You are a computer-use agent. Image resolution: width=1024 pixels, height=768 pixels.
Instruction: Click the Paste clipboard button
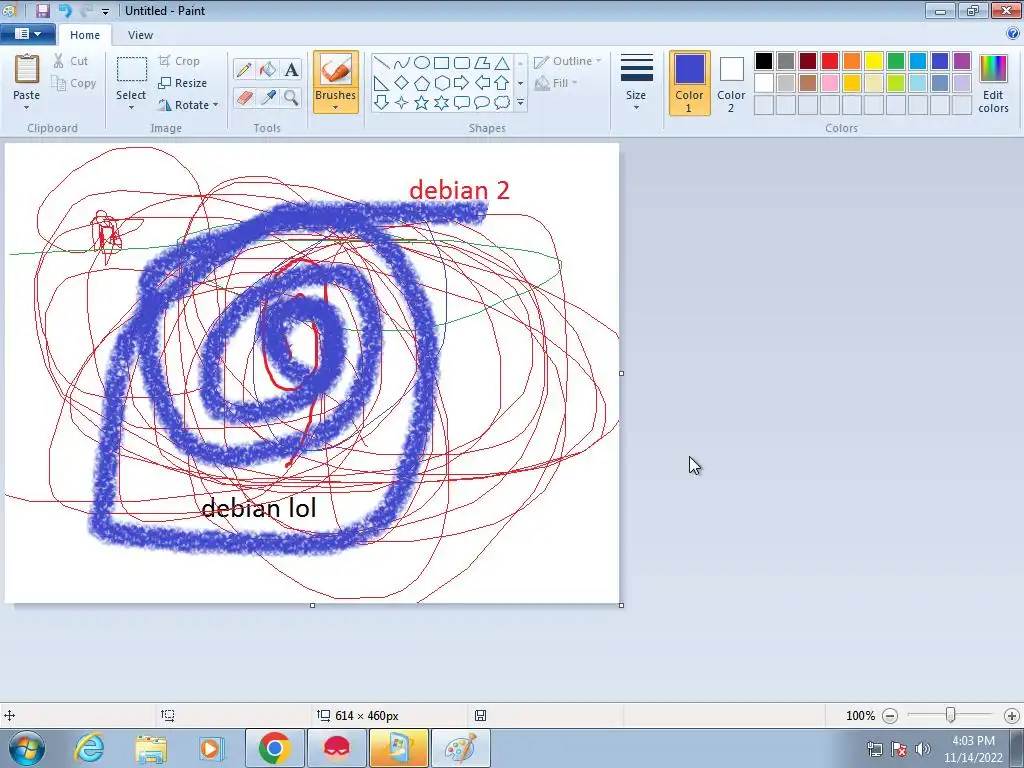27,77
